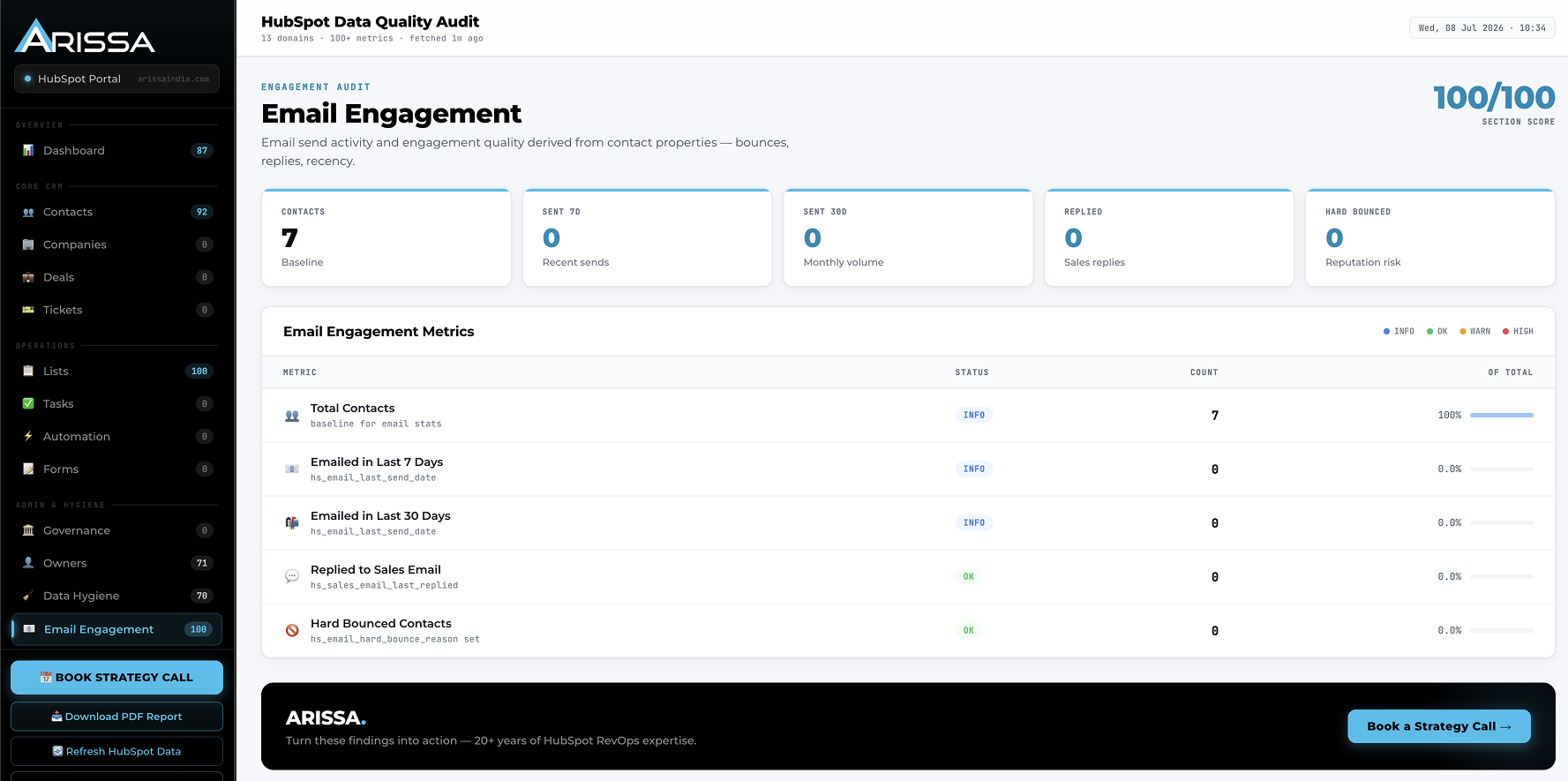Screen dimensions: 1568x781
Task: Click the ARISSA logo in the sidebar
Action: (85, 36)
